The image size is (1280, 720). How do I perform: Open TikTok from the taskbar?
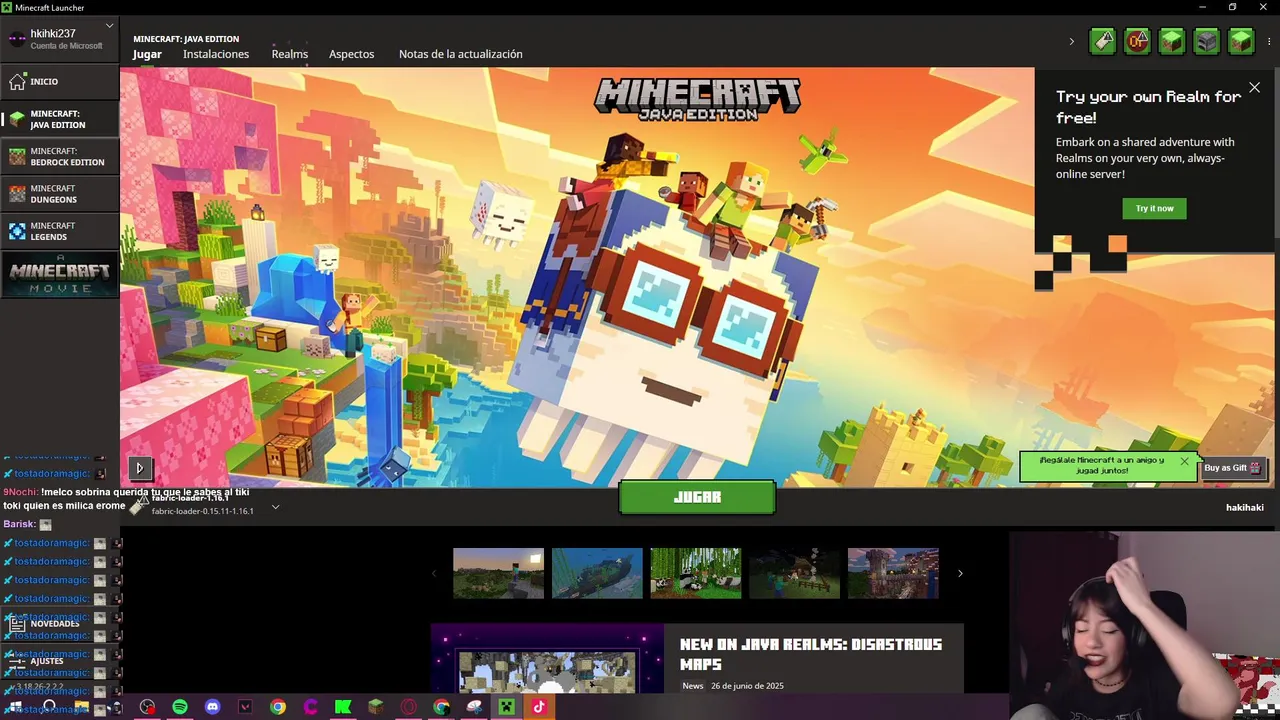click(539, 707)
